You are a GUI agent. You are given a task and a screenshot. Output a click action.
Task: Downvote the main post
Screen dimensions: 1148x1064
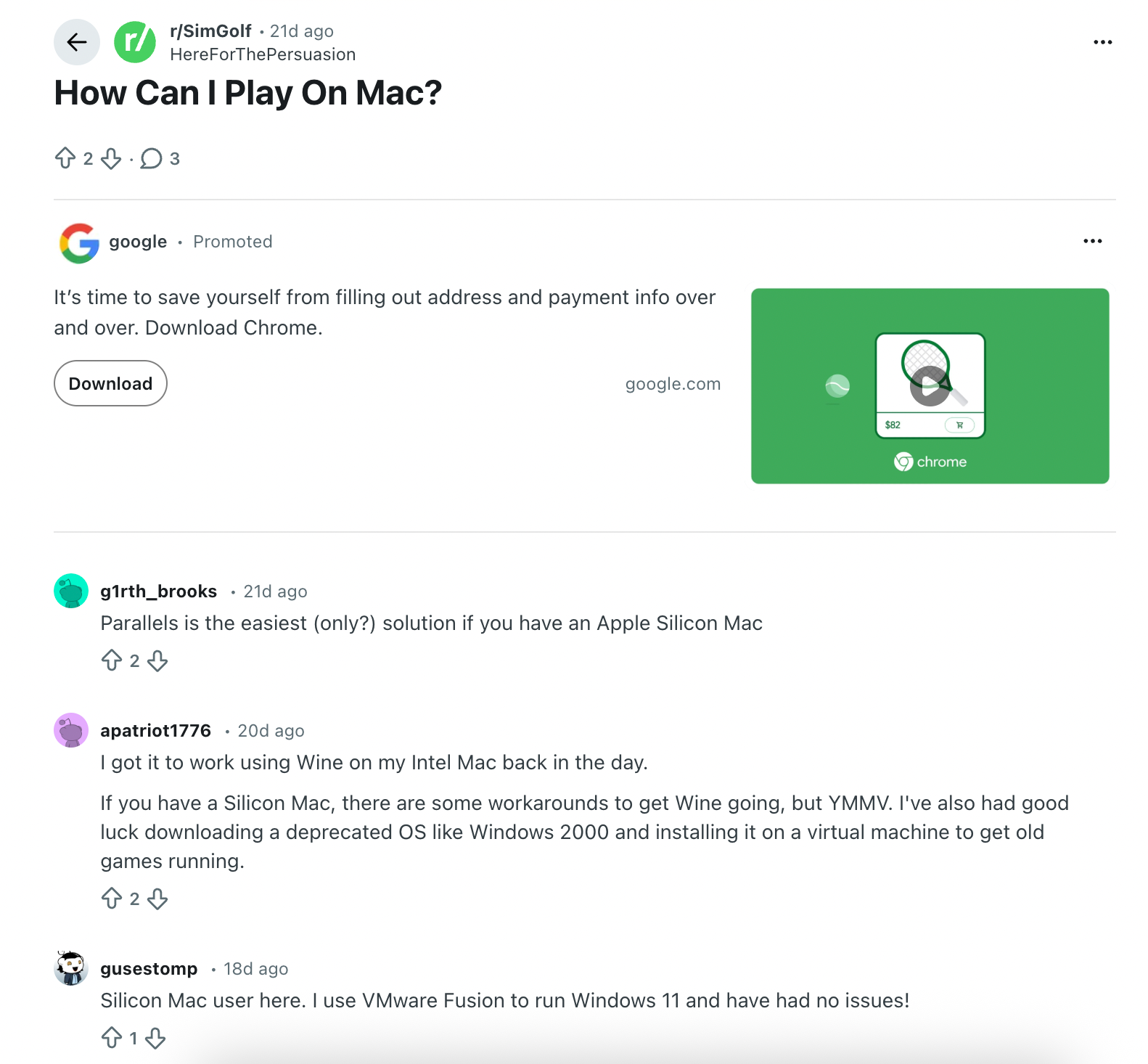(x=111, y=158)
